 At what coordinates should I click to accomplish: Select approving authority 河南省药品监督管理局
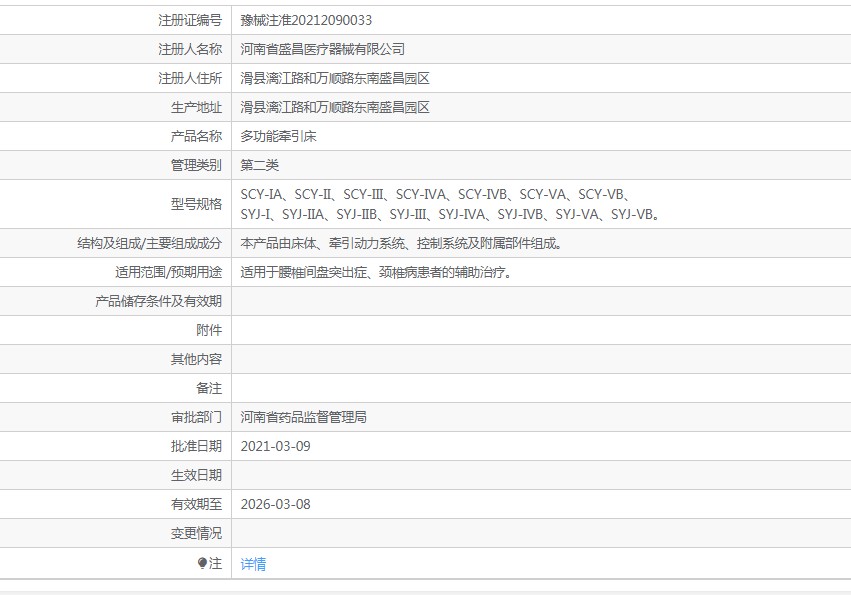[x=303, y=417]
